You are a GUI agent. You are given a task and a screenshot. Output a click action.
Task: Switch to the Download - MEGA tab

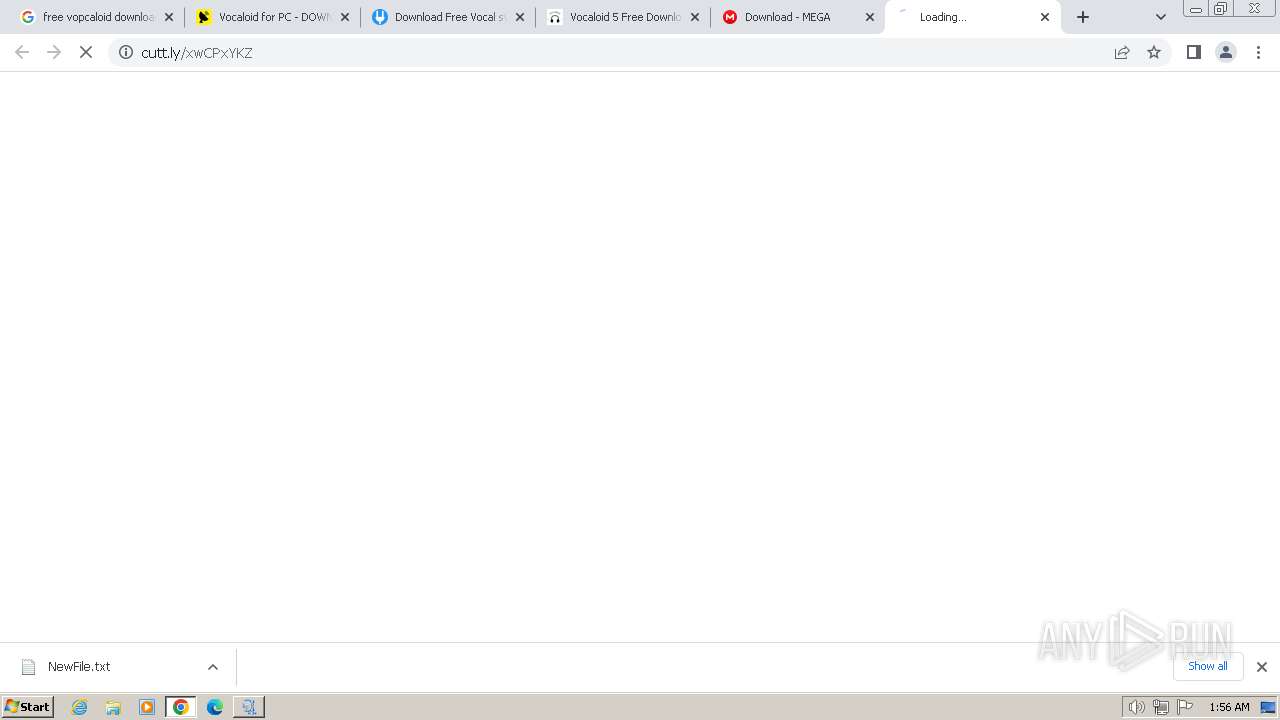[x=798, y=17]
